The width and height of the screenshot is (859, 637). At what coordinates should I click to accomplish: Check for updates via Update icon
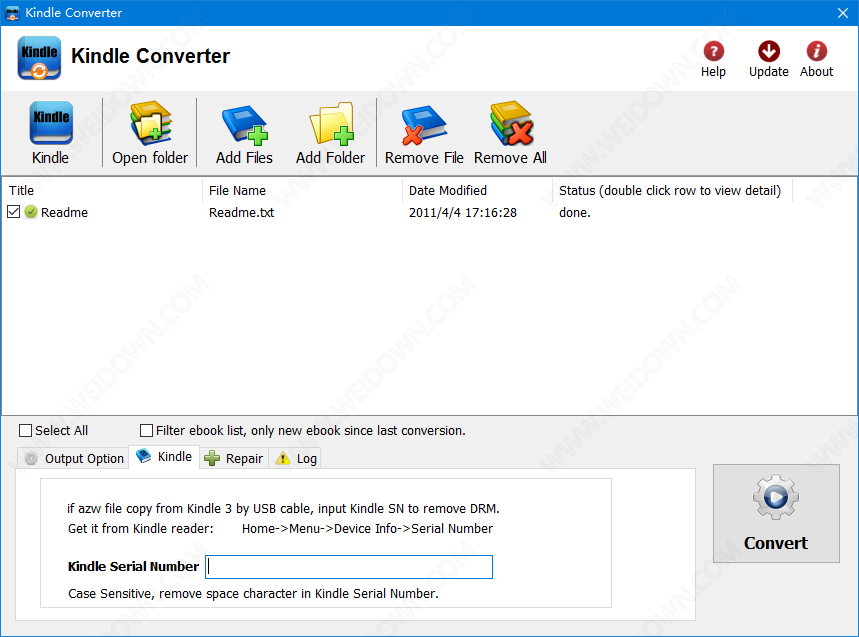pos(768,52)
